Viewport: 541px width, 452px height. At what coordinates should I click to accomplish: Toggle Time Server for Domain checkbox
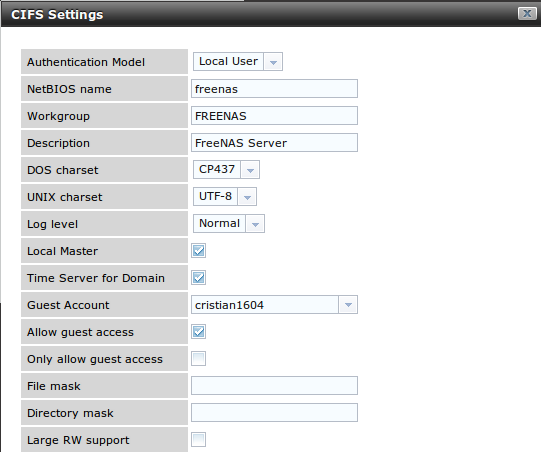click(198, 278)
